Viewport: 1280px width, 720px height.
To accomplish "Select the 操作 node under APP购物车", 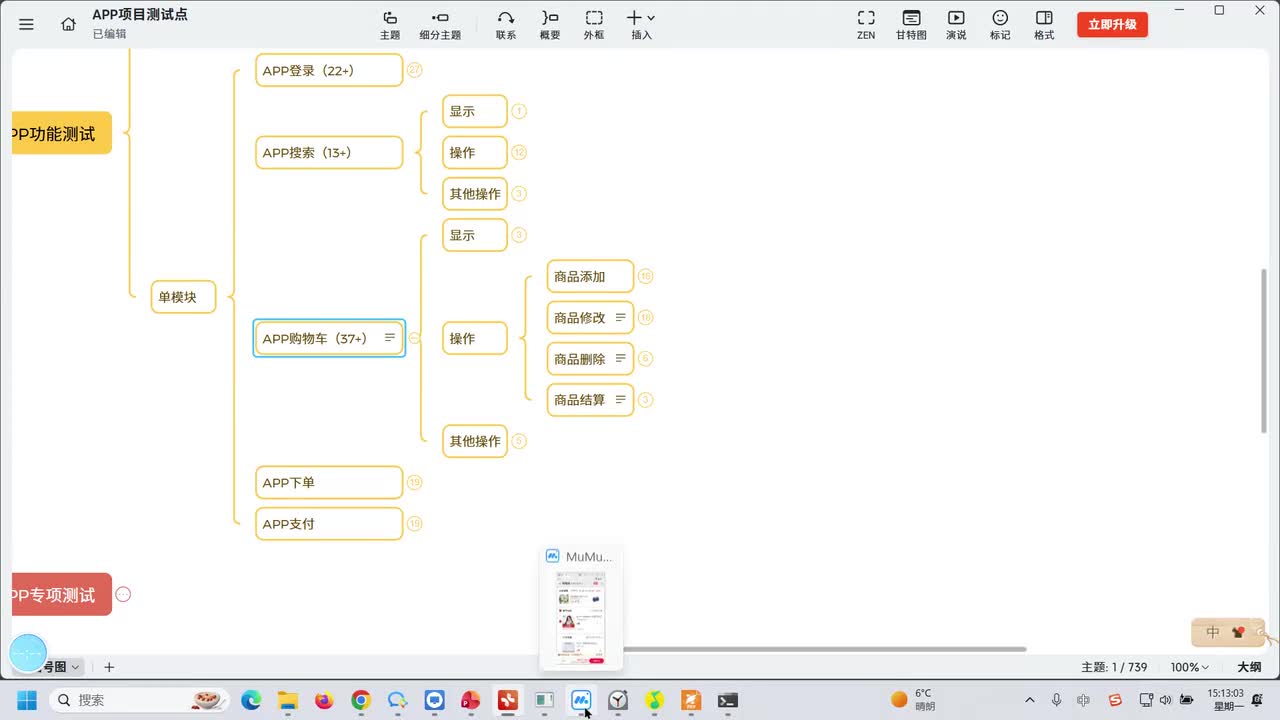I will [475, 338].
